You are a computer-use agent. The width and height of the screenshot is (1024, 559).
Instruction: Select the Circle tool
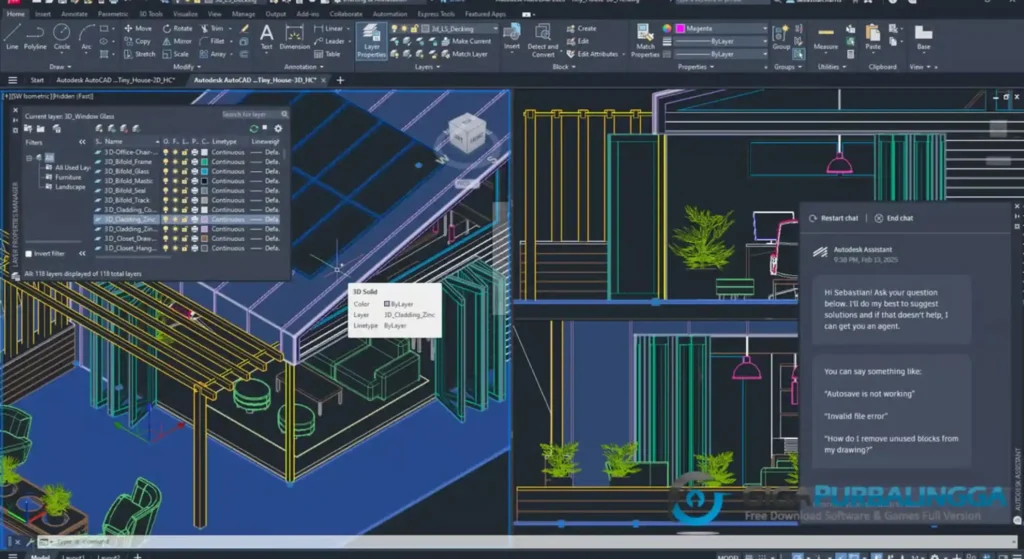coord(61,37)
